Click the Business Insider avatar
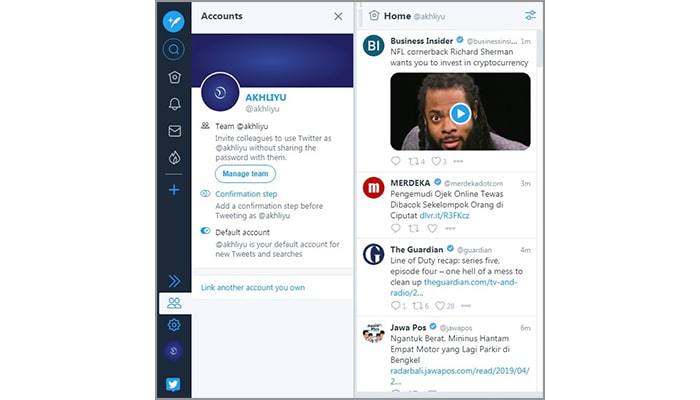Screen dimensions: 700x400 click(x=374, y=46)
